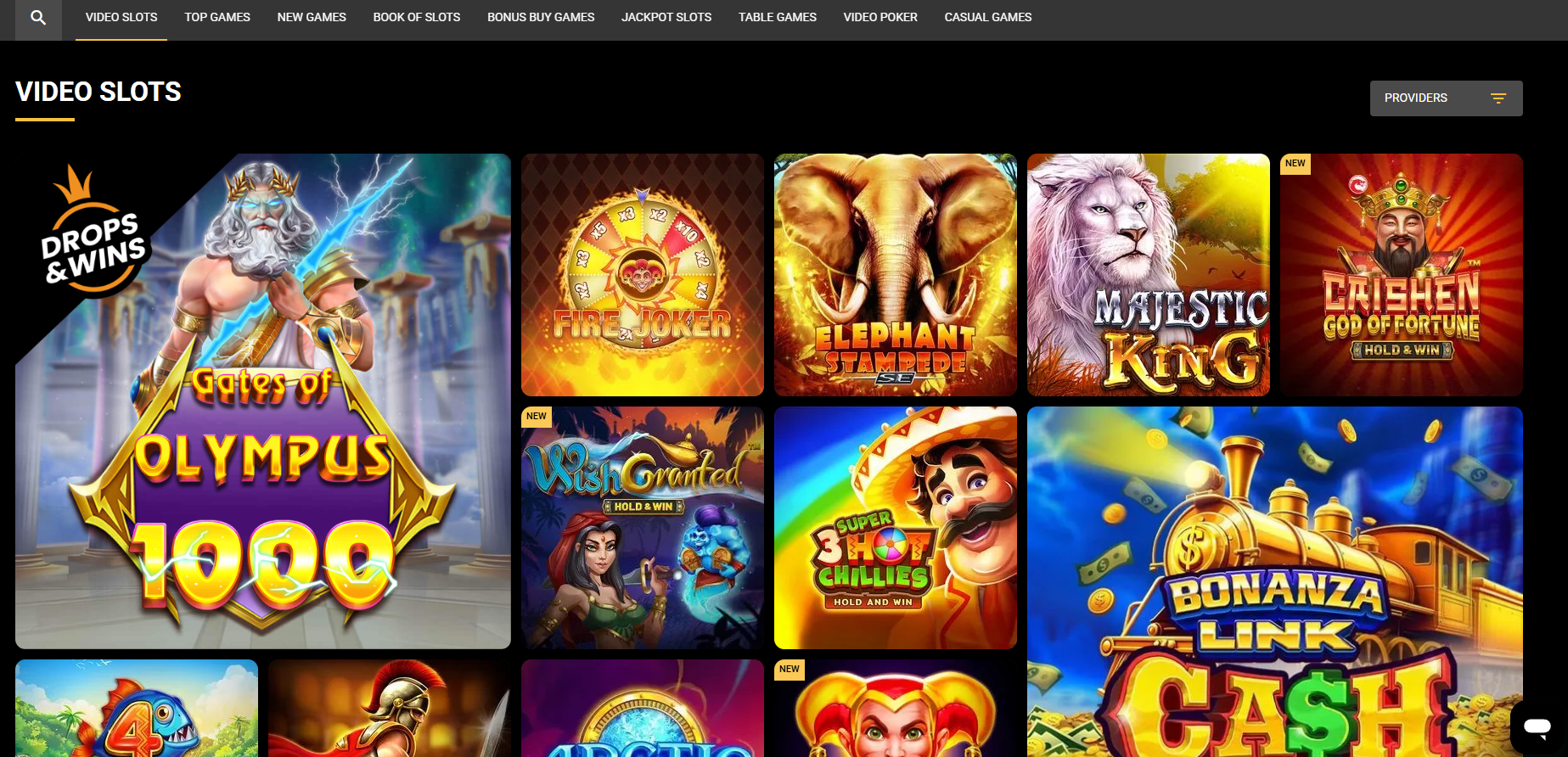
Task: Open Caishen God of Fortune game
Action: click(x=1402, y=275)
